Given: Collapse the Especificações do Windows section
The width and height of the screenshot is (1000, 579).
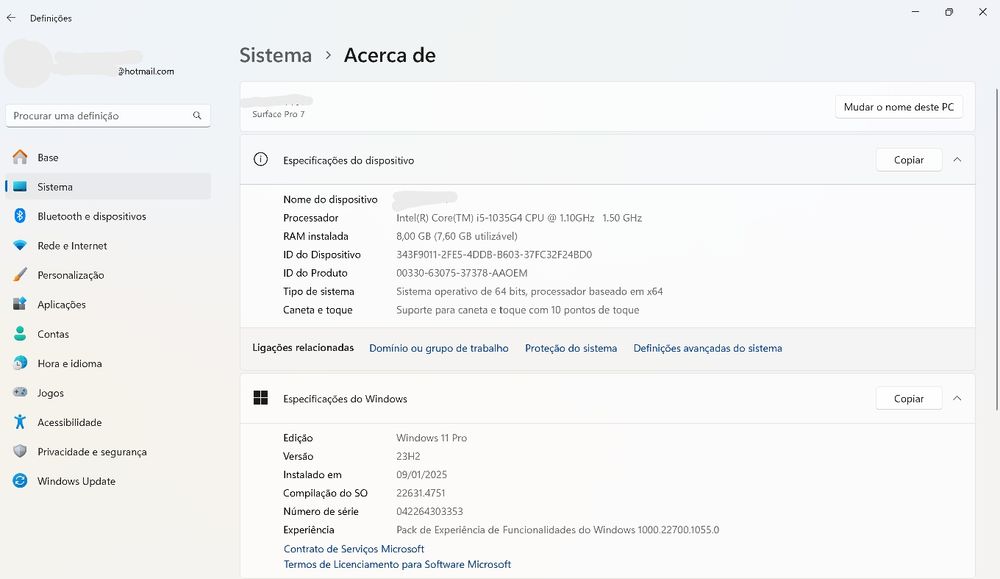Looking at the screenshot, I should [957, 398].
